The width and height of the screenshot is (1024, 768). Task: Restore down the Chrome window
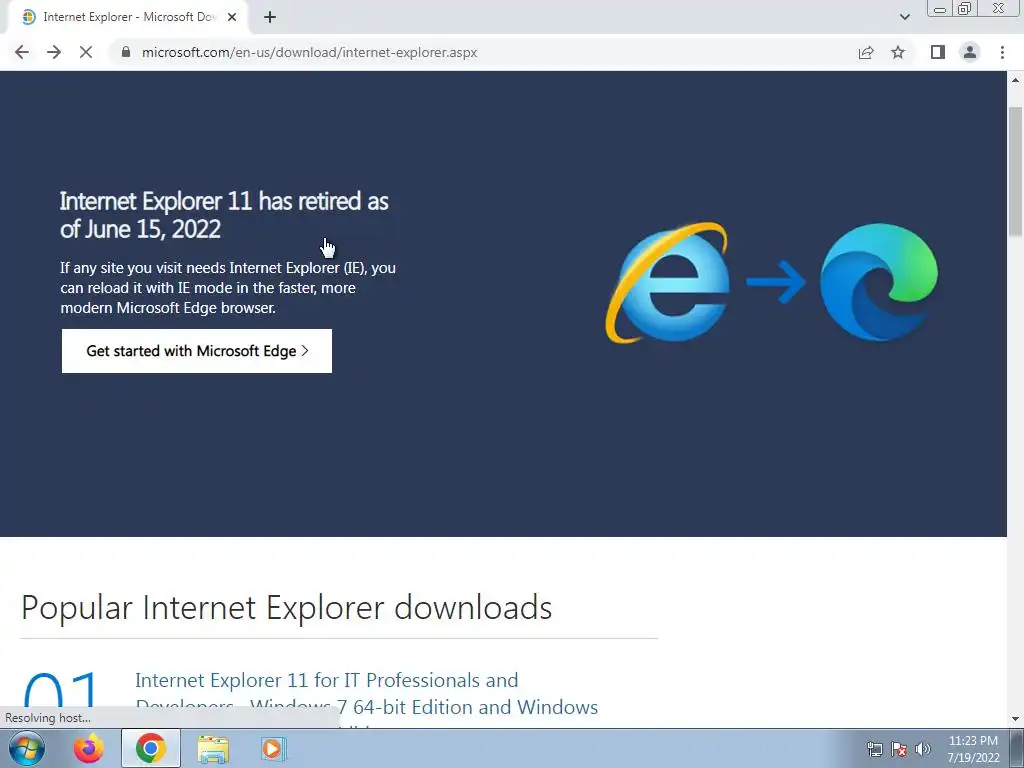pos(965,8)
